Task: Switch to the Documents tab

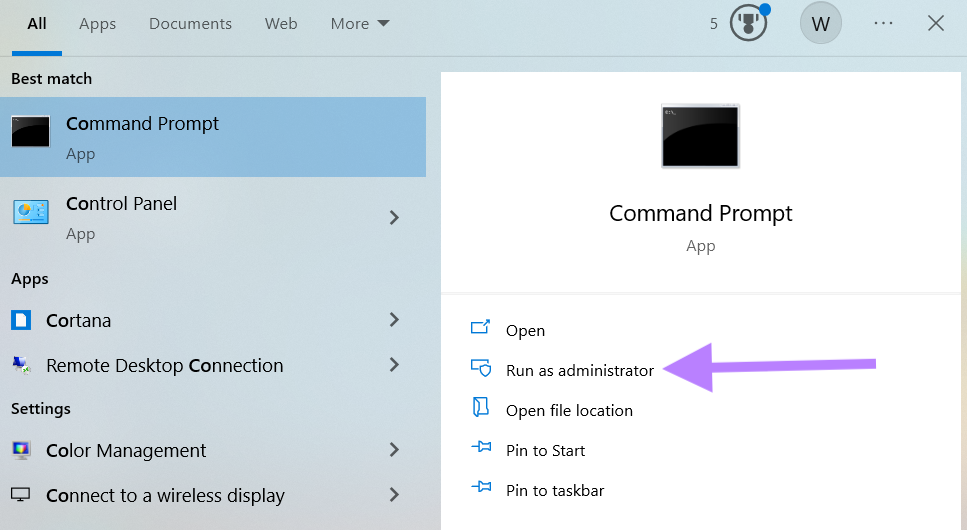Action: [x=191, y=23]
